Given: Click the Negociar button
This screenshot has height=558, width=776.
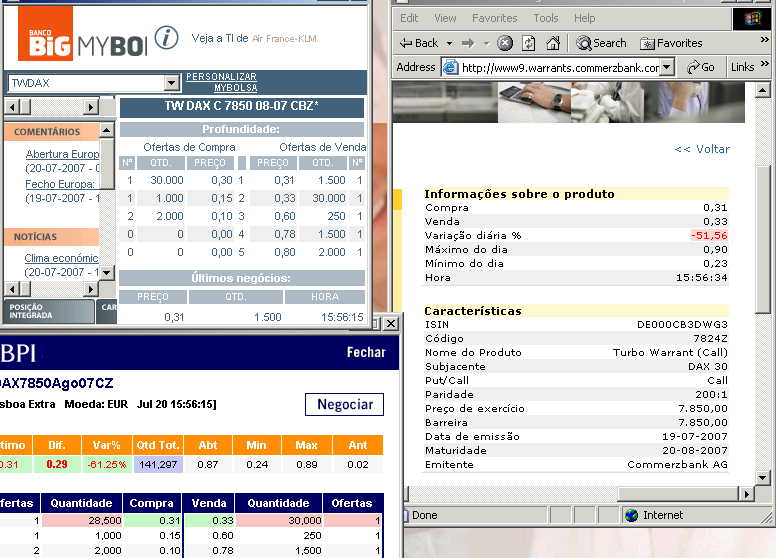Looking at the screenshot, I should [344, 404].
